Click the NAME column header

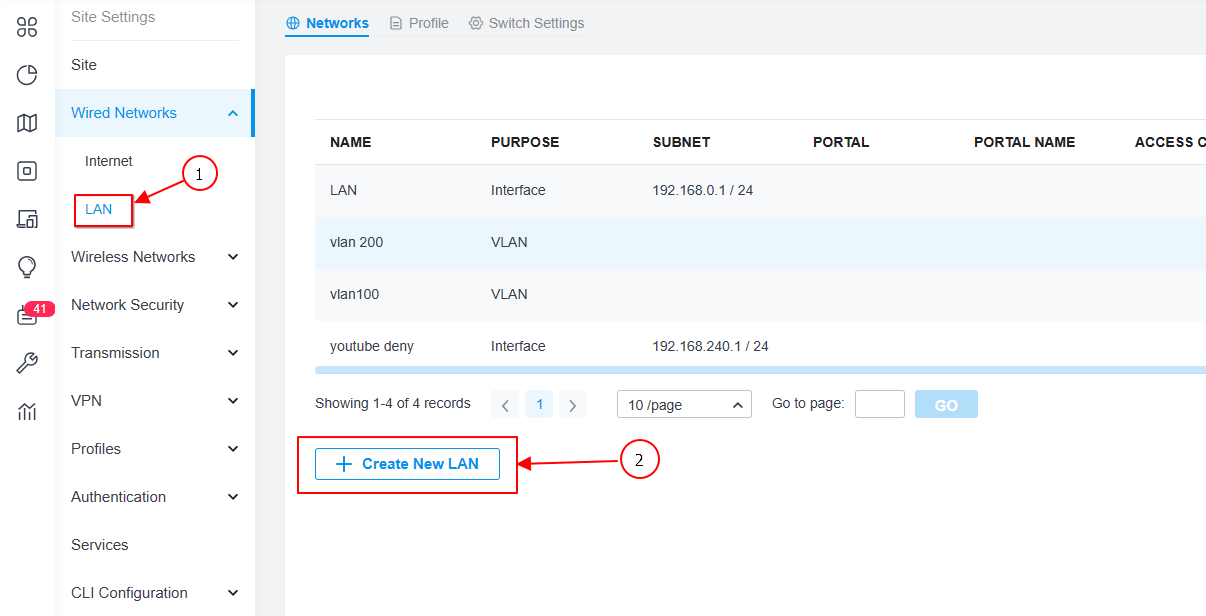(351, 142)
